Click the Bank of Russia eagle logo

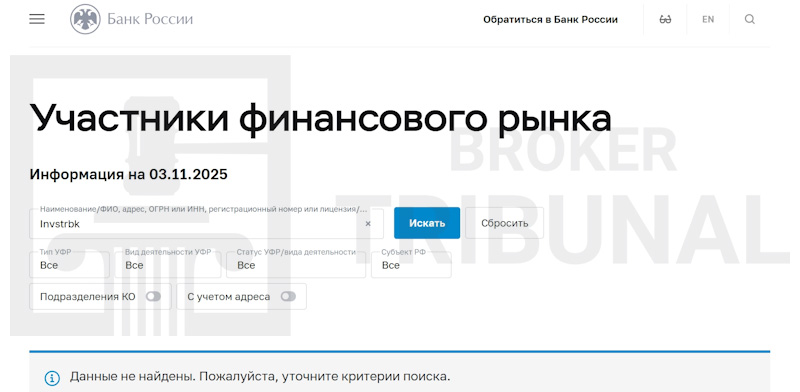85,19
